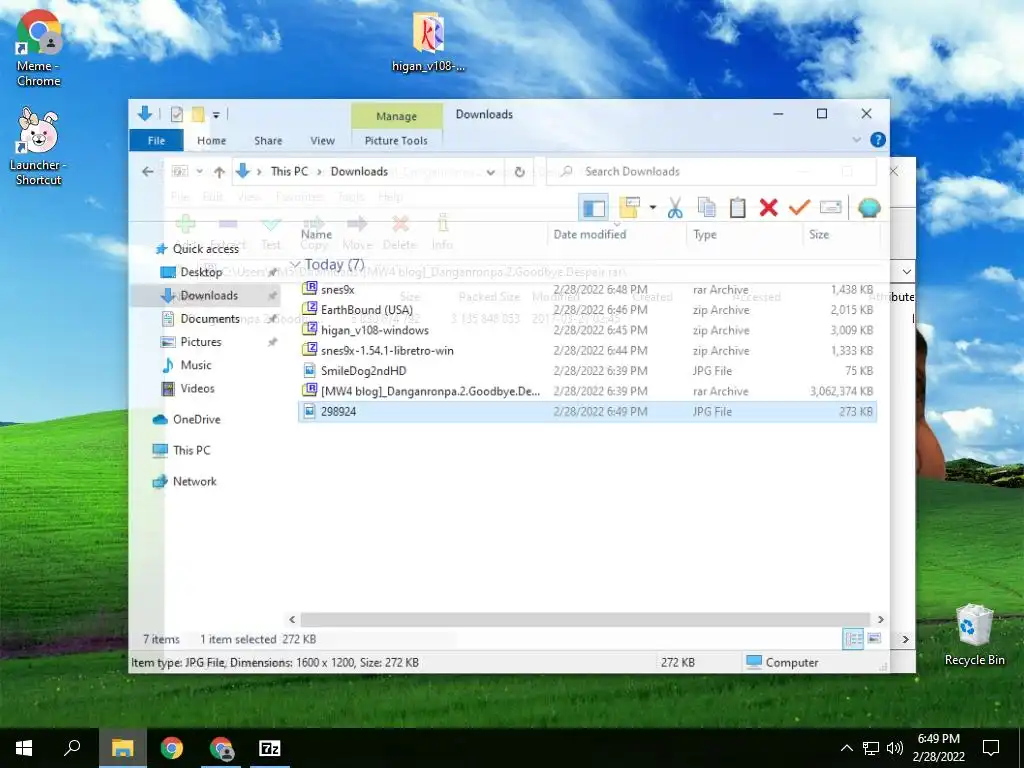Open the Home ribbon tab
Viewport: 1024px width, 768px height.
(x=212, y=140)
